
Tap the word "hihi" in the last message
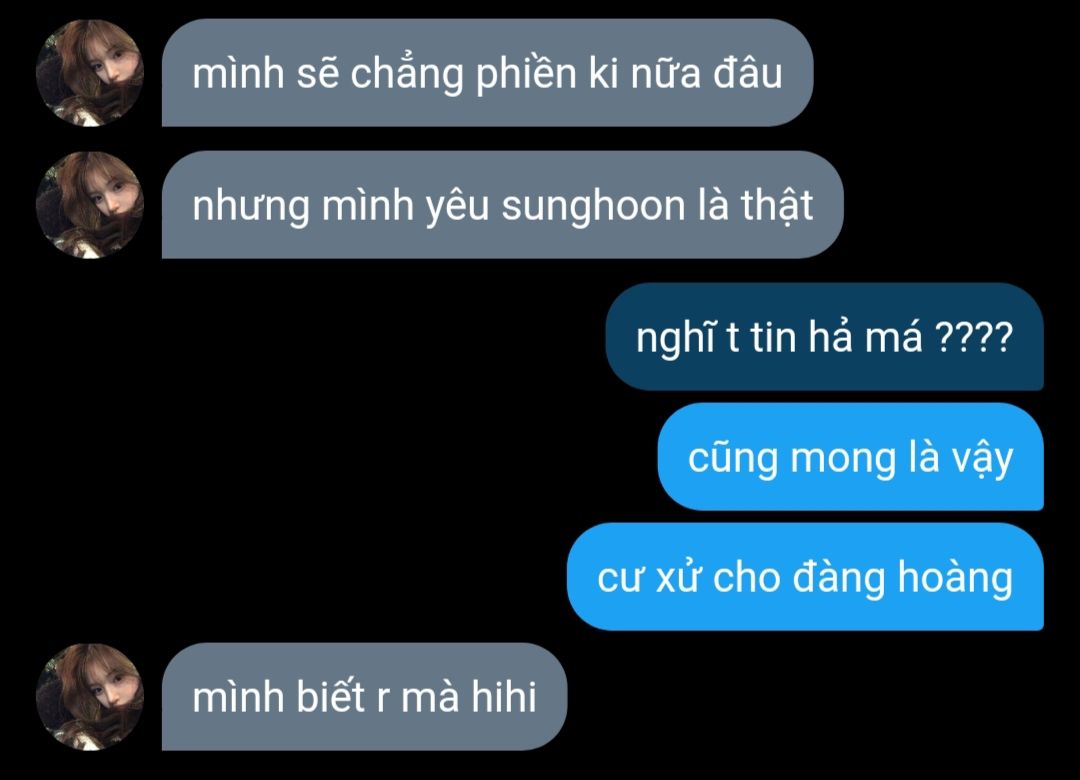pos(504,696)
